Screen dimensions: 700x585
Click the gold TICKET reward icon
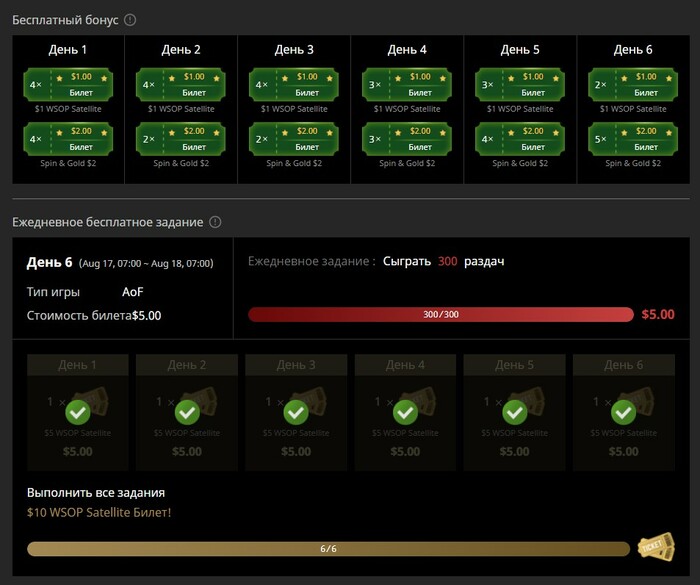pos(656,547)
